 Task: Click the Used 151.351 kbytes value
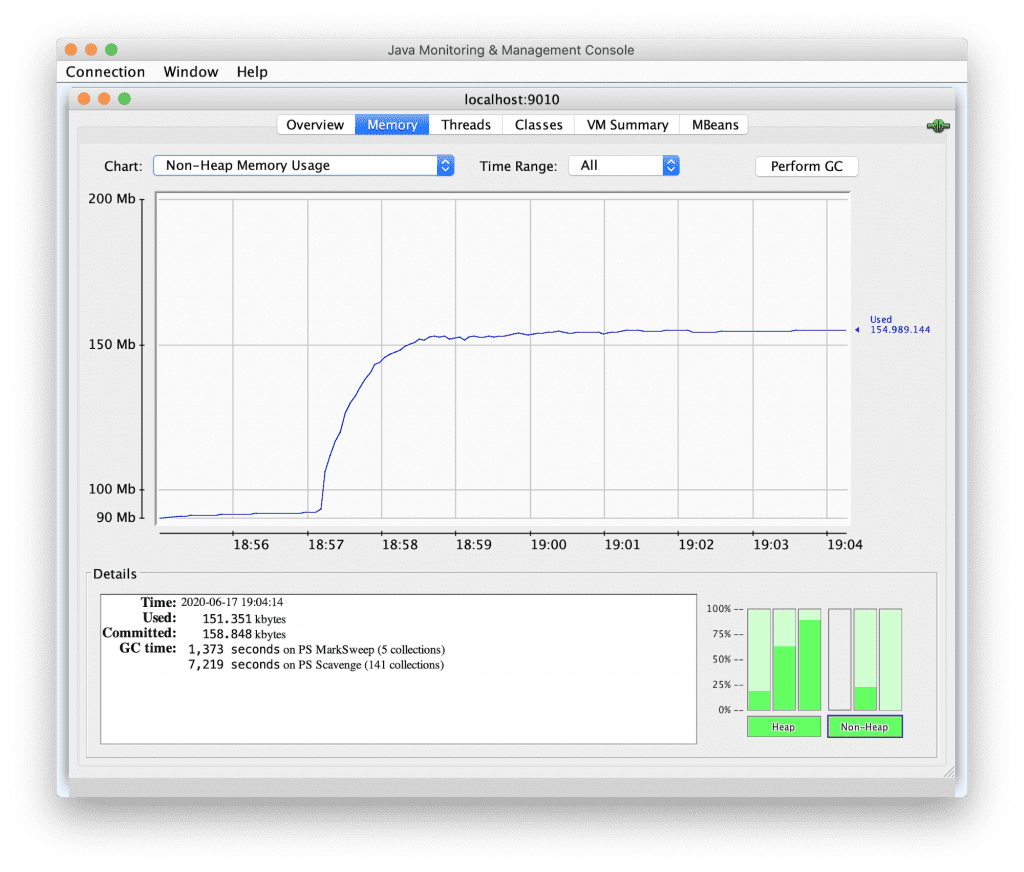coord(244,619)
